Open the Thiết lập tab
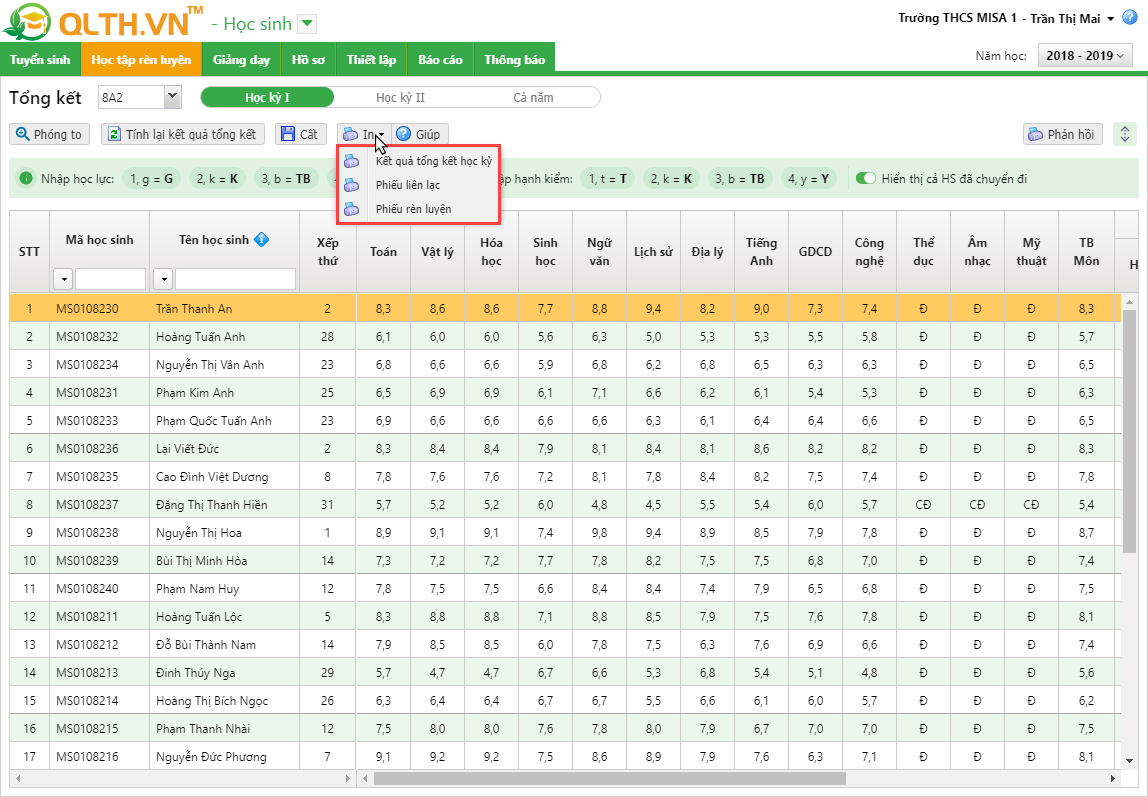1148x797 pixels. point(371,59)
